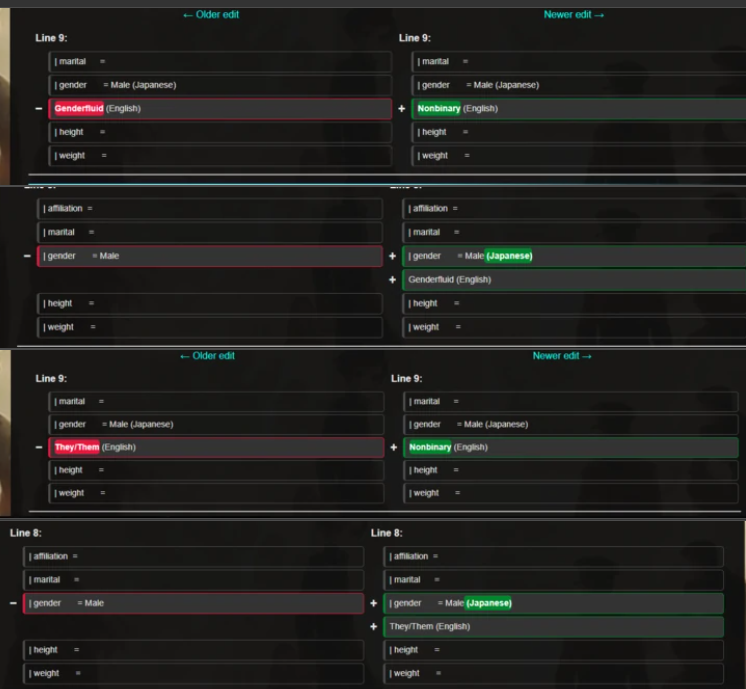Click the green added They/Them (English) row
746x689 pixels.
tap(553, 627)
